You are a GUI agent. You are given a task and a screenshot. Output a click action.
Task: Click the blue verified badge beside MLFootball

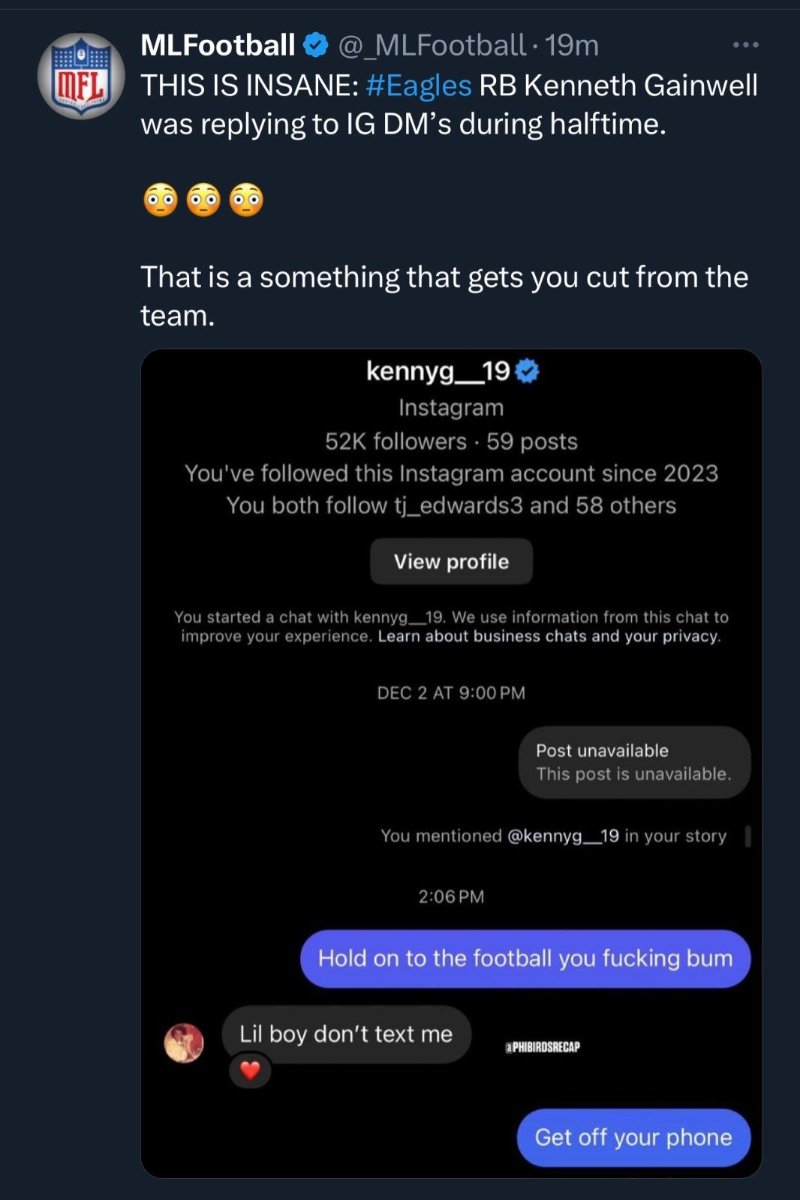315,45
